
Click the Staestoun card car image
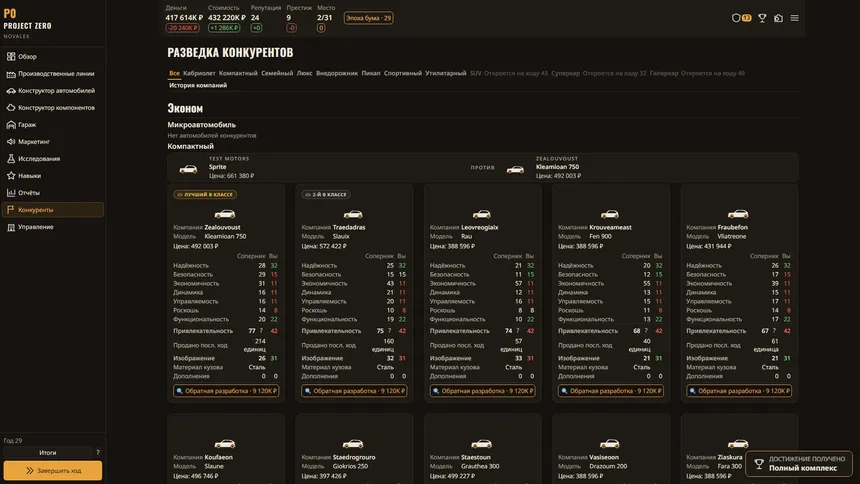482,443
